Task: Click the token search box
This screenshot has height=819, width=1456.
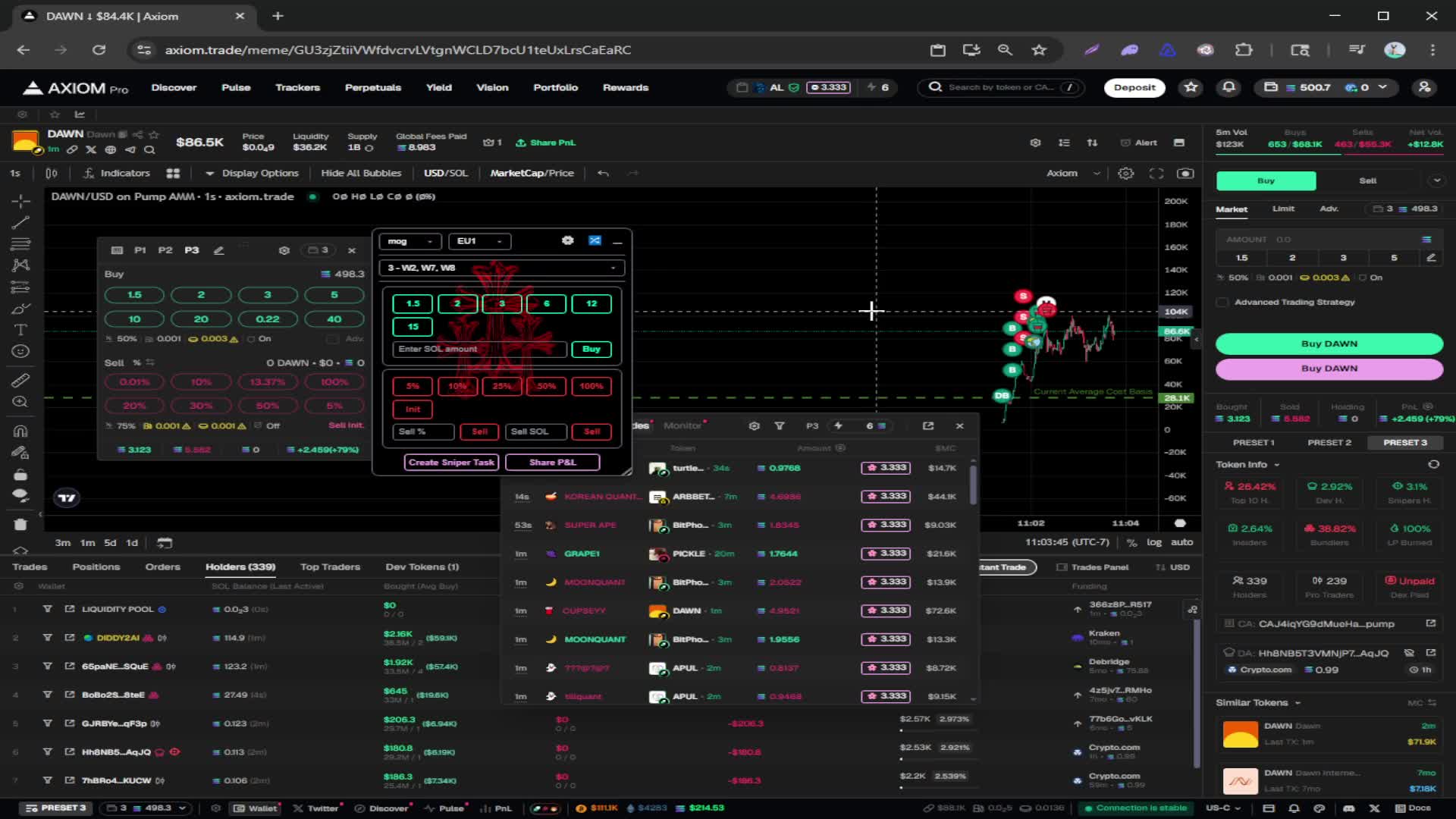Action: 1001,87
